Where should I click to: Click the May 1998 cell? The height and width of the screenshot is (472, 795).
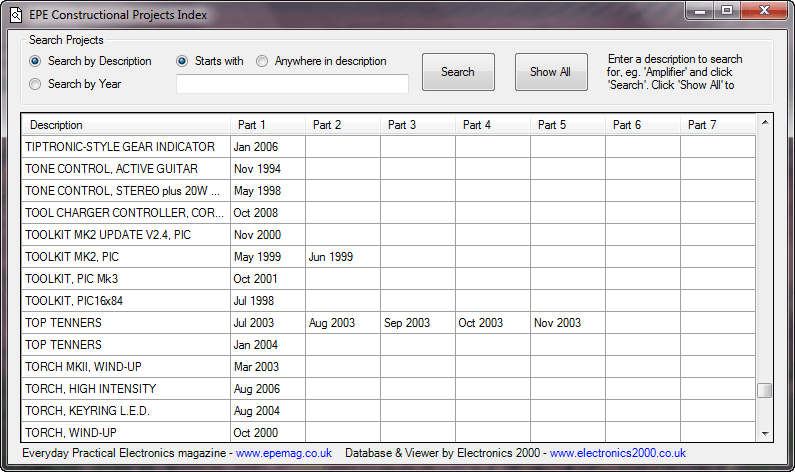(268, 191)
